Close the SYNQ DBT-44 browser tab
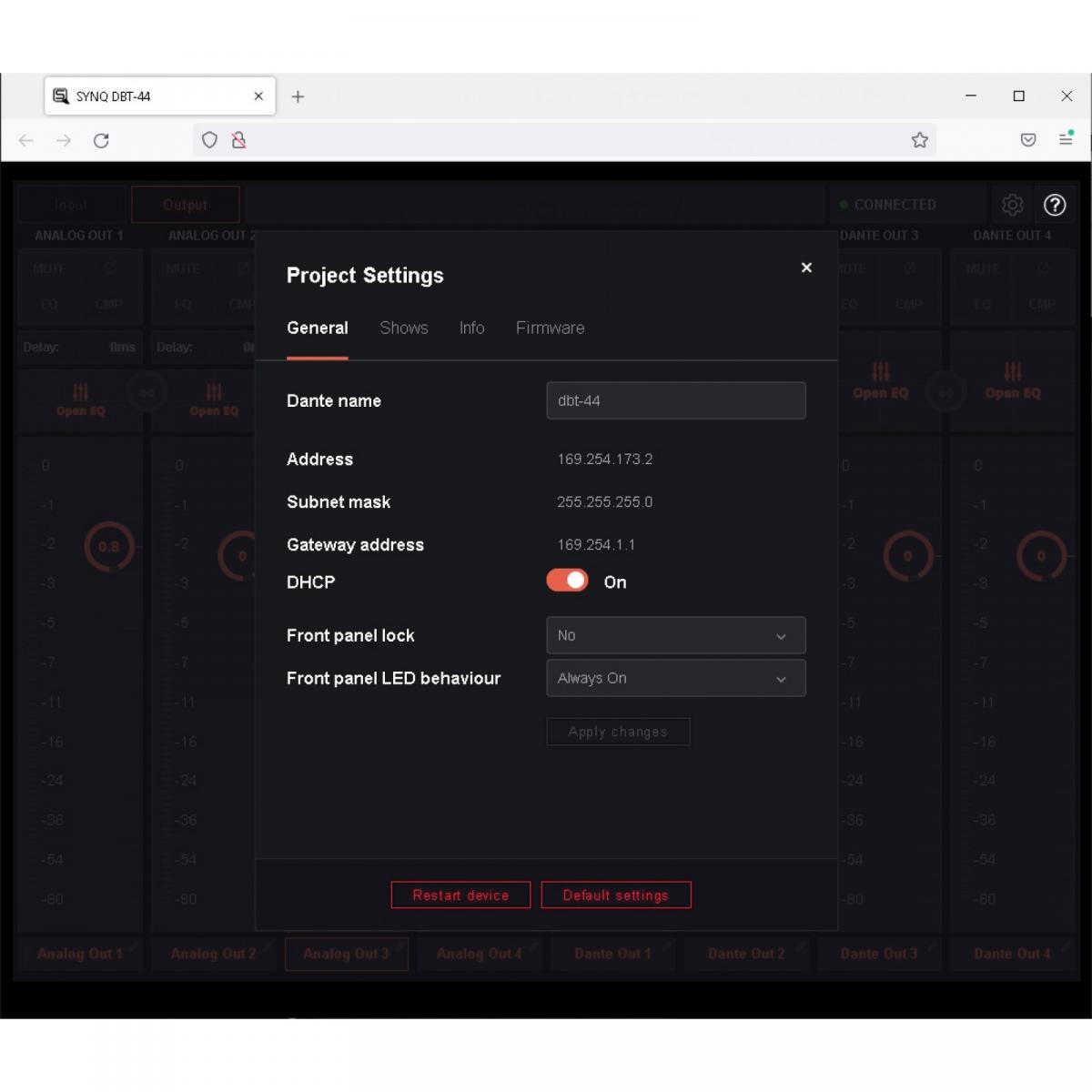This screenshot has width=1092, height=1092. (258, 96)
